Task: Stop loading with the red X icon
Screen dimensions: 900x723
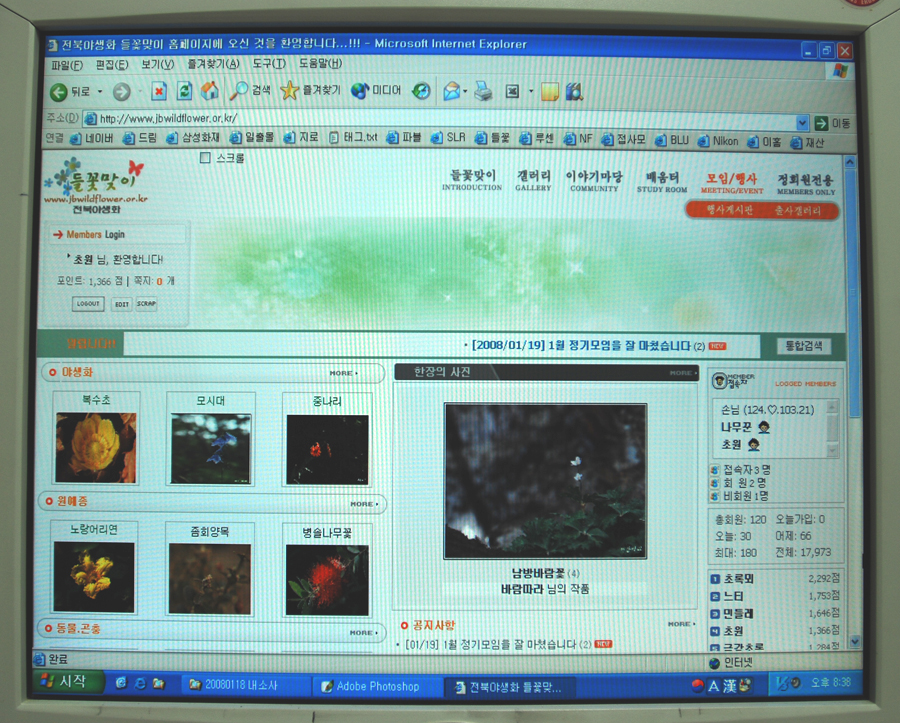Action: pyautogui.click(x=158, y=91)
